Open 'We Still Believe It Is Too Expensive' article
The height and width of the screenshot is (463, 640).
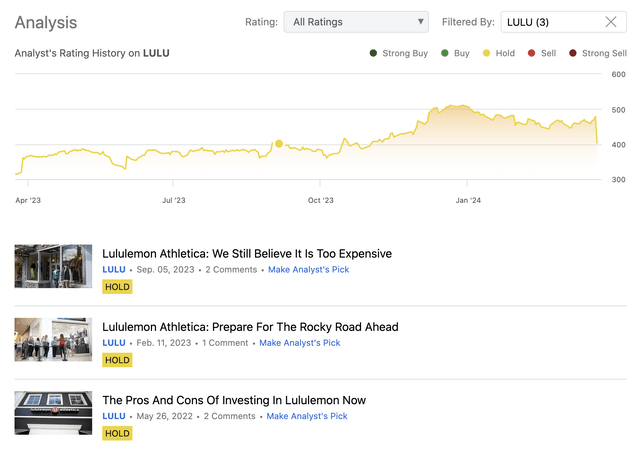(x=247, y=254)
